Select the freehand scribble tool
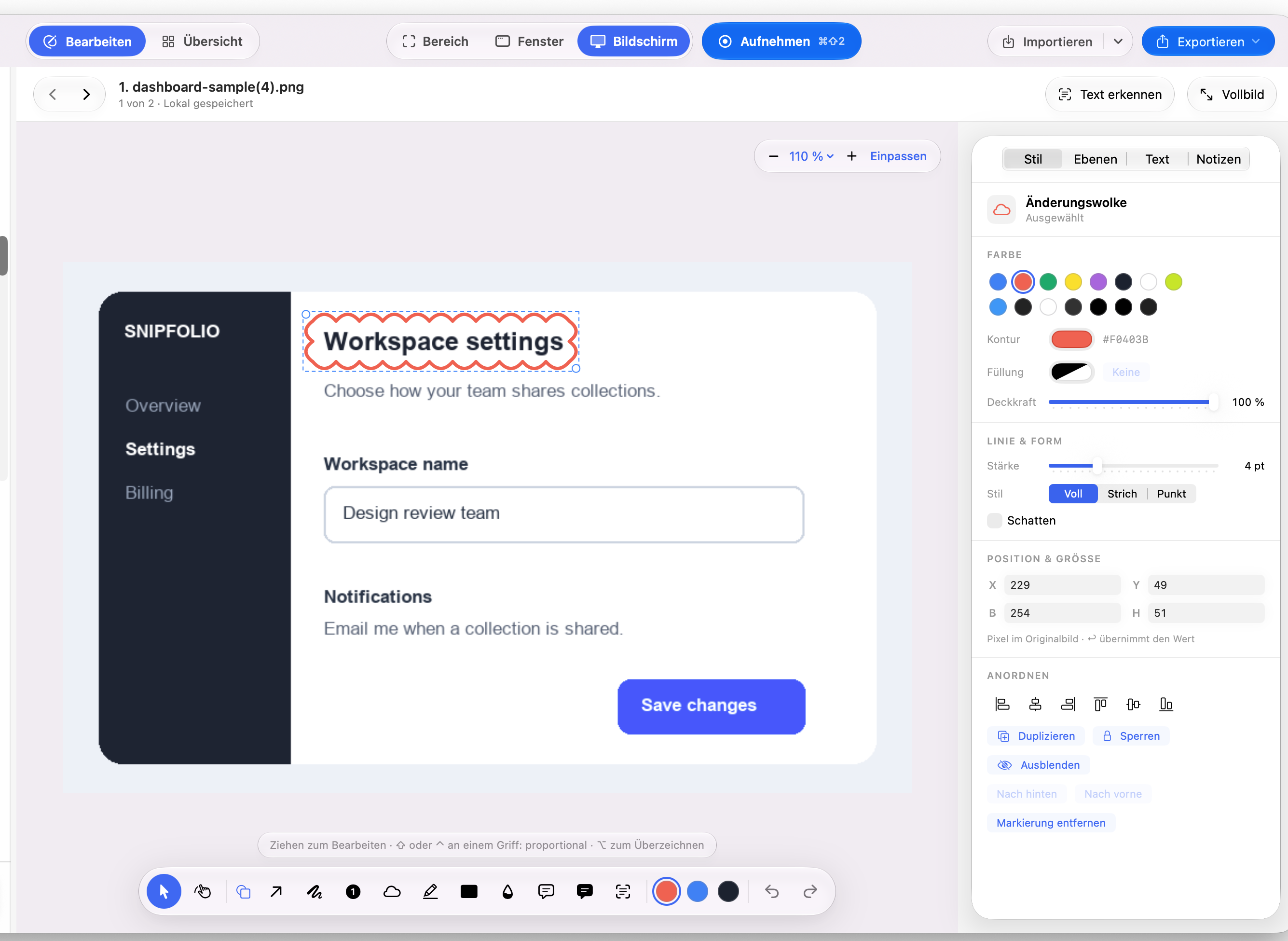Image resolution: width=1288 pixels, height=941 pixels. (x=315, y=891)
